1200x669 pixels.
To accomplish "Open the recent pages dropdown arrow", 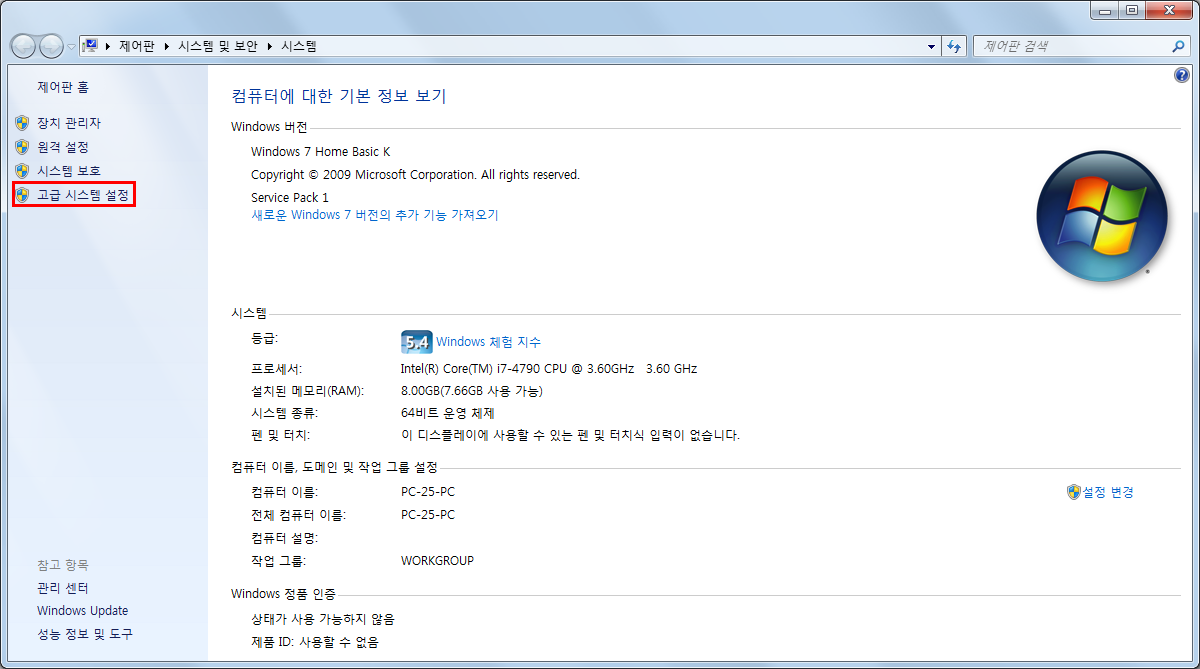I will tap(71, 47).
